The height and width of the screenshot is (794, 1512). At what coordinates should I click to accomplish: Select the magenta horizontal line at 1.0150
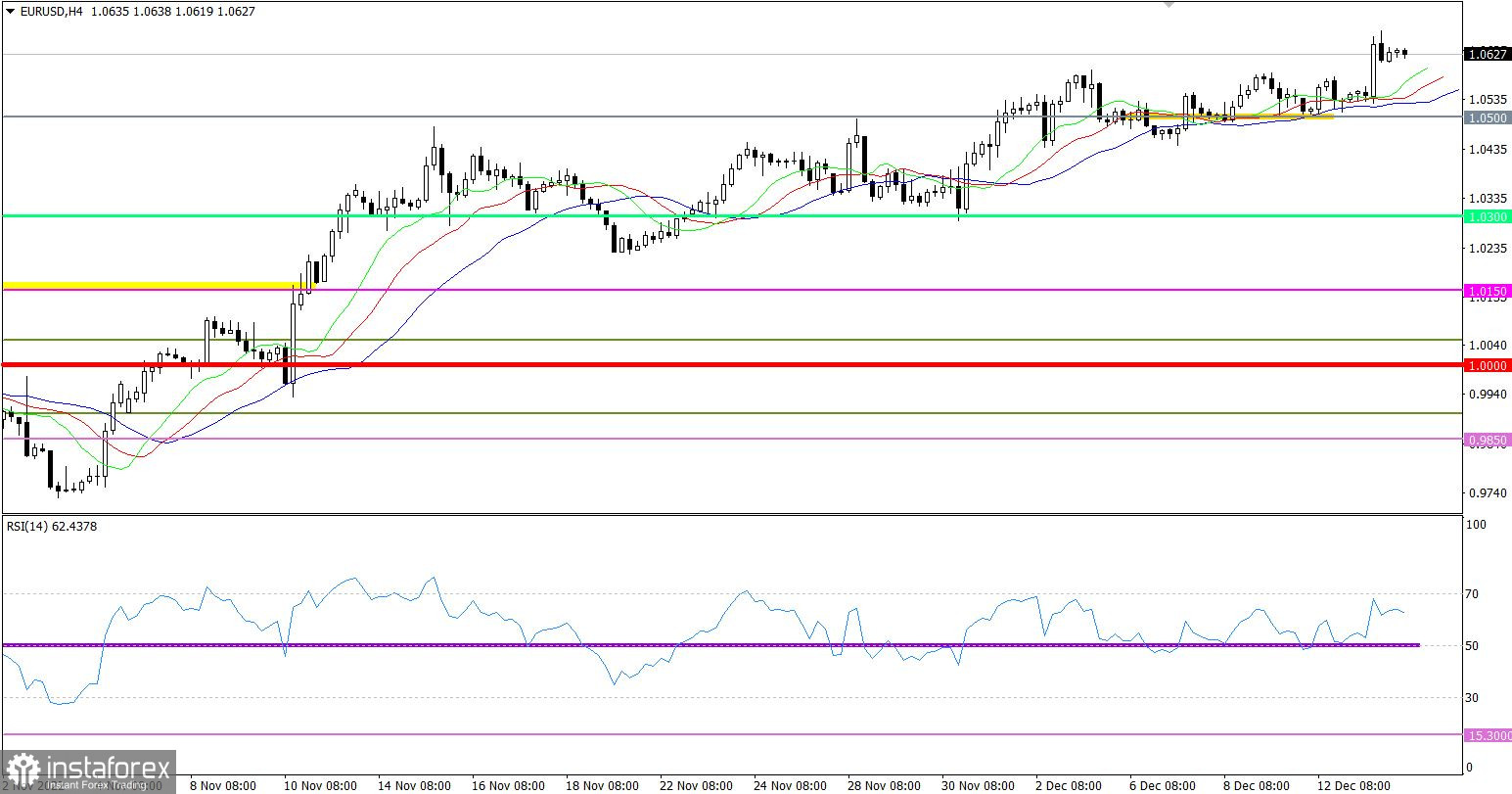point(732,290)
